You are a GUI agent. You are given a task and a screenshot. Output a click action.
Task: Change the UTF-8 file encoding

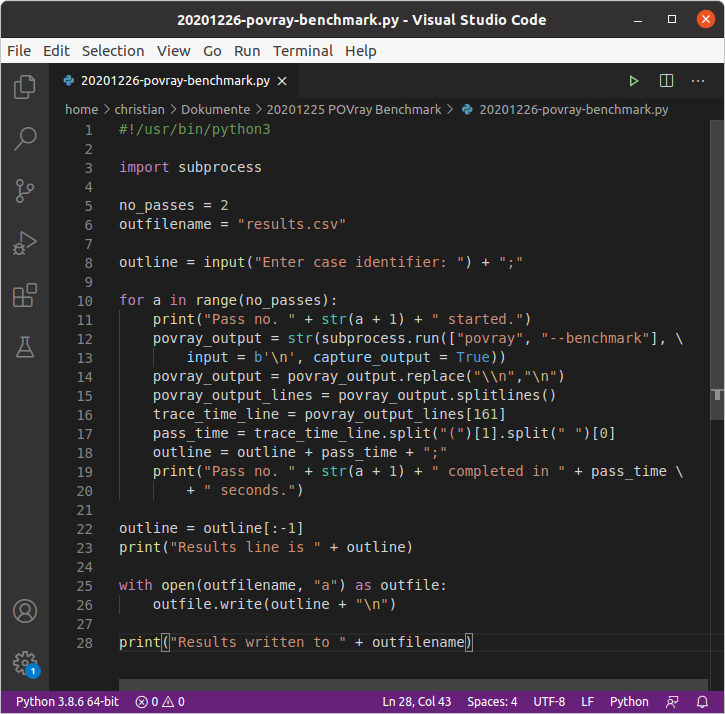(549, 702)
